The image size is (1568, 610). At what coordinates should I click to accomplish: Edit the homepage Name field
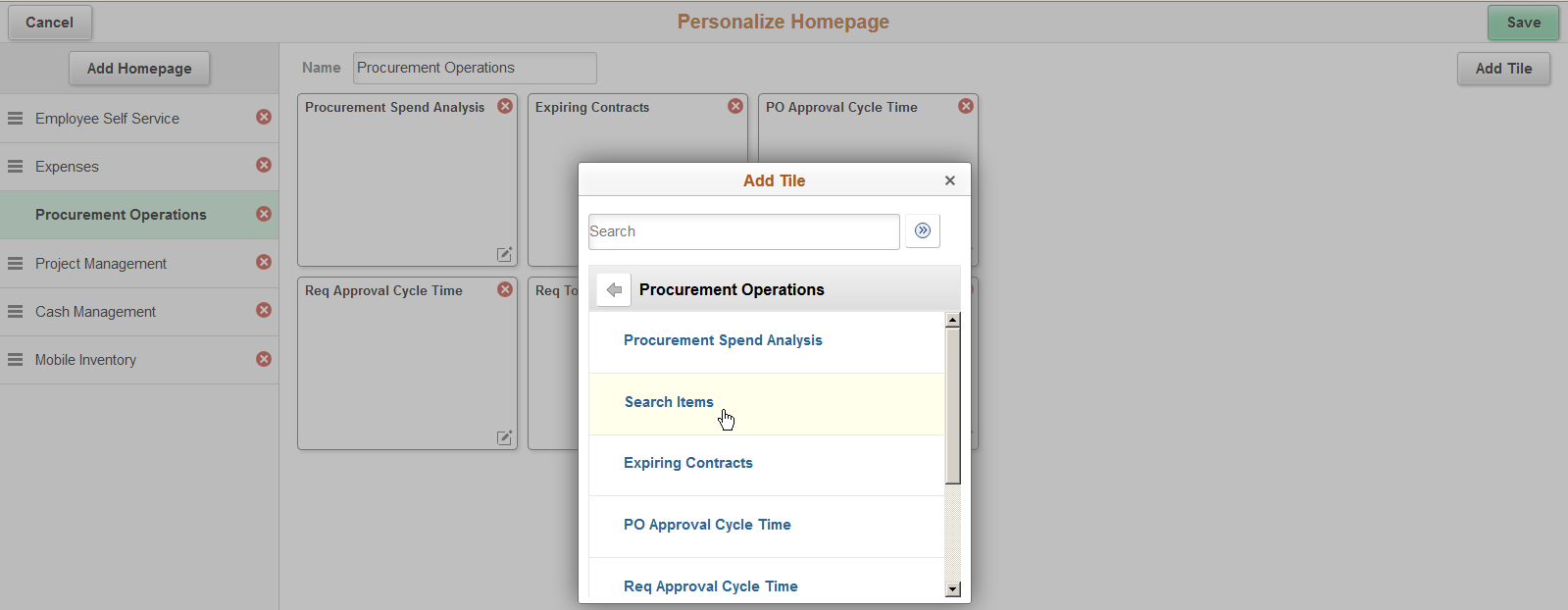pyautogui.click(x=475, y=68)
